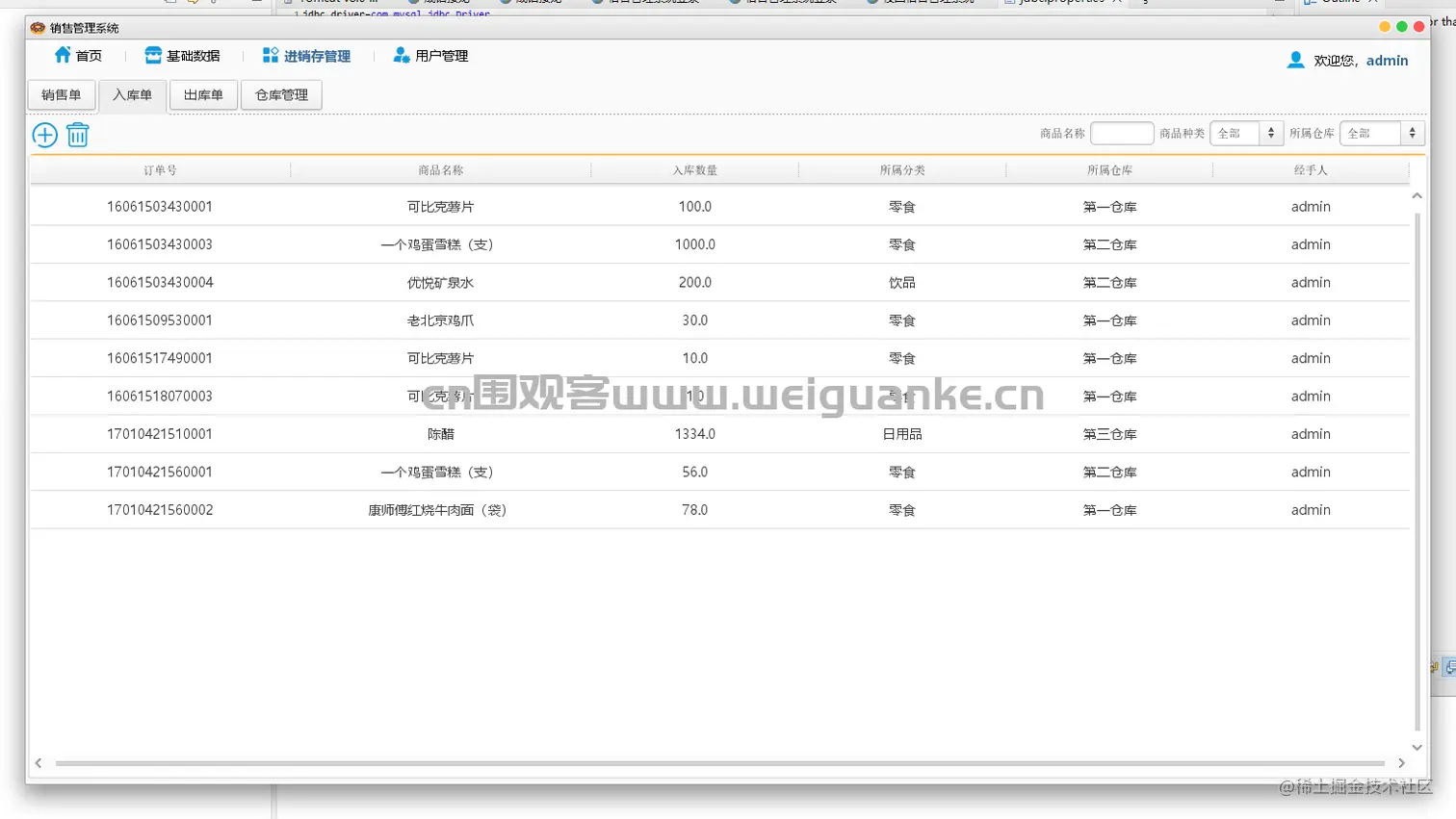Sort by the 所属分类 column header
This screenshot has width=1456, height=819.
[x=902, y=170]
